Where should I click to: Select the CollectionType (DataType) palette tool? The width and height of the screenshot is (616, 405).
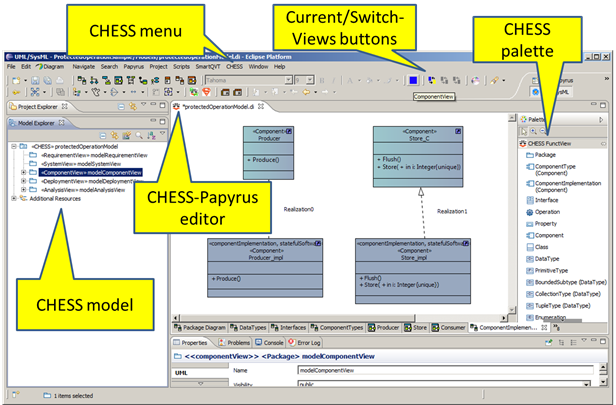(x=564, y=294)
